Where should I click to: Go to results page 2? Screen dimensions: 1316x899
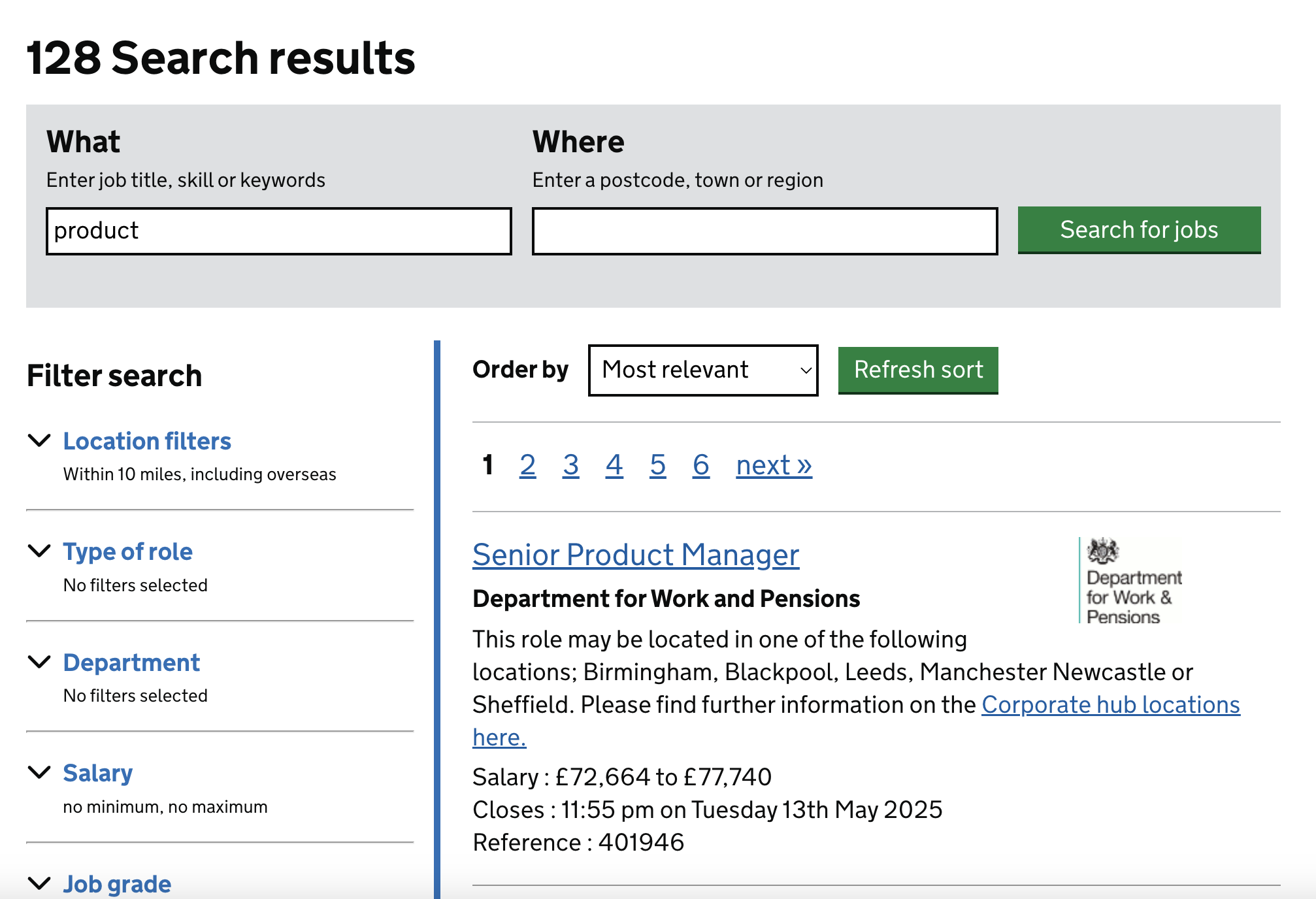[527, 465]
